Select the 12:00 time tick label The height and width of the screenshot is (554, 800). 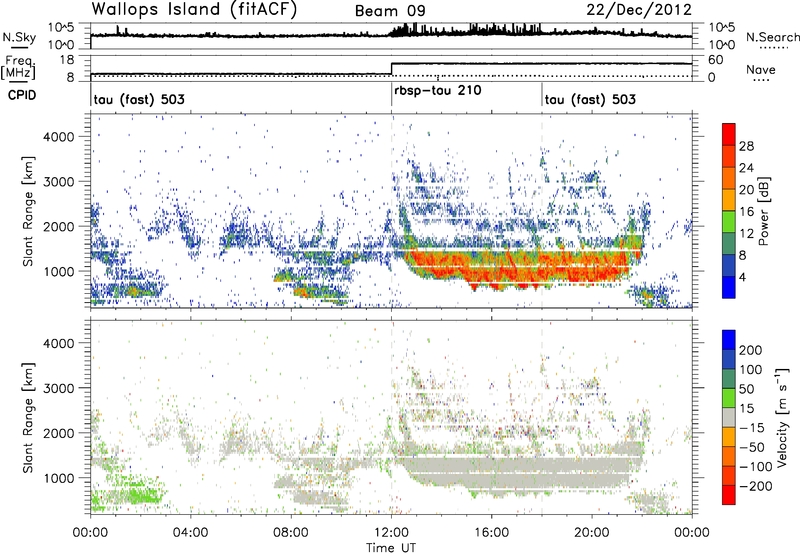tap(391, 533)
